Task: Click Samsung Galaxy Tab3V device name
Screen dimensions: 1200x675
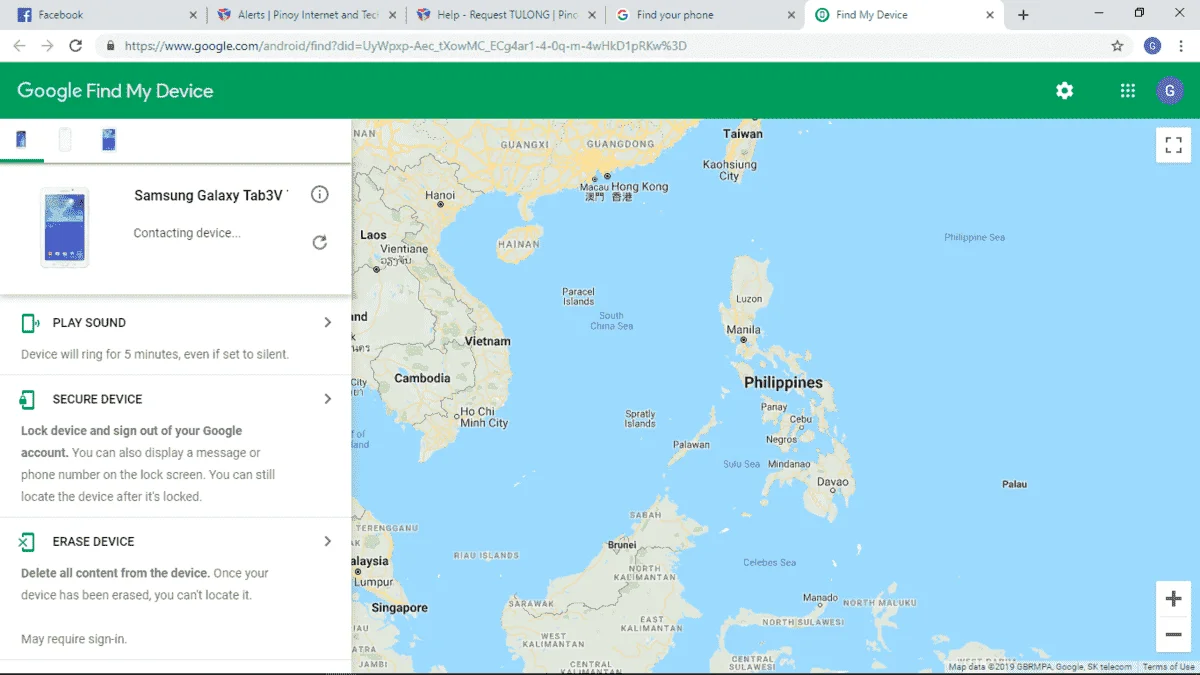Action: (211, 195)
